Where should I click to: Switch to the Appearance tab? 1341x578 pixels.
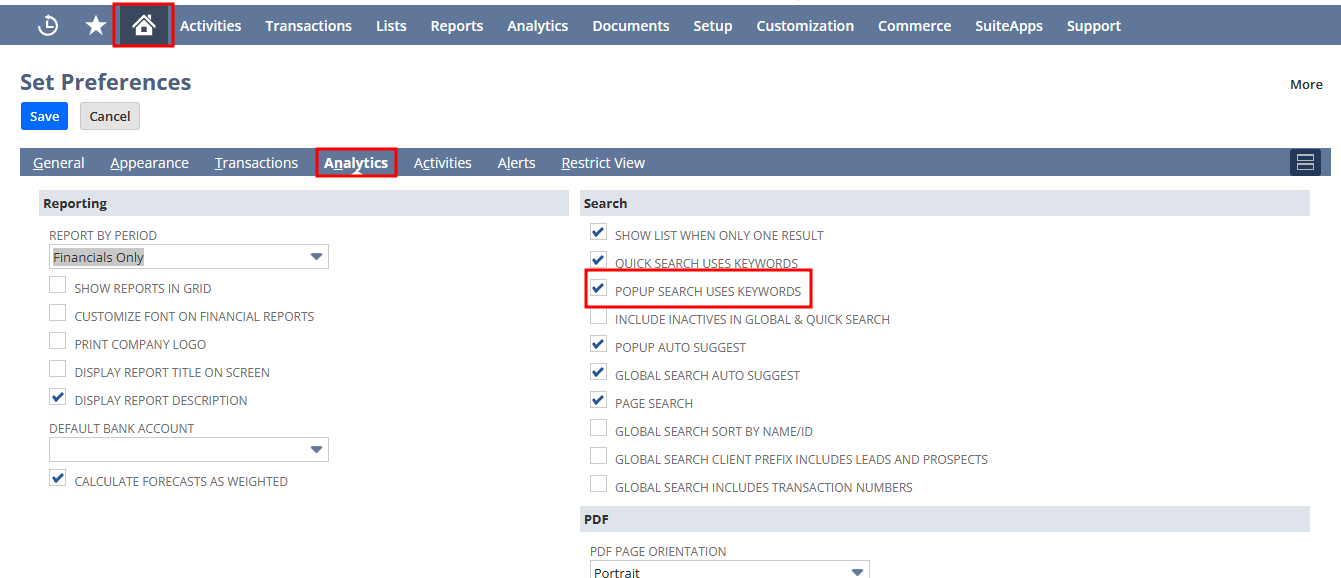click(x=149, y=163)
